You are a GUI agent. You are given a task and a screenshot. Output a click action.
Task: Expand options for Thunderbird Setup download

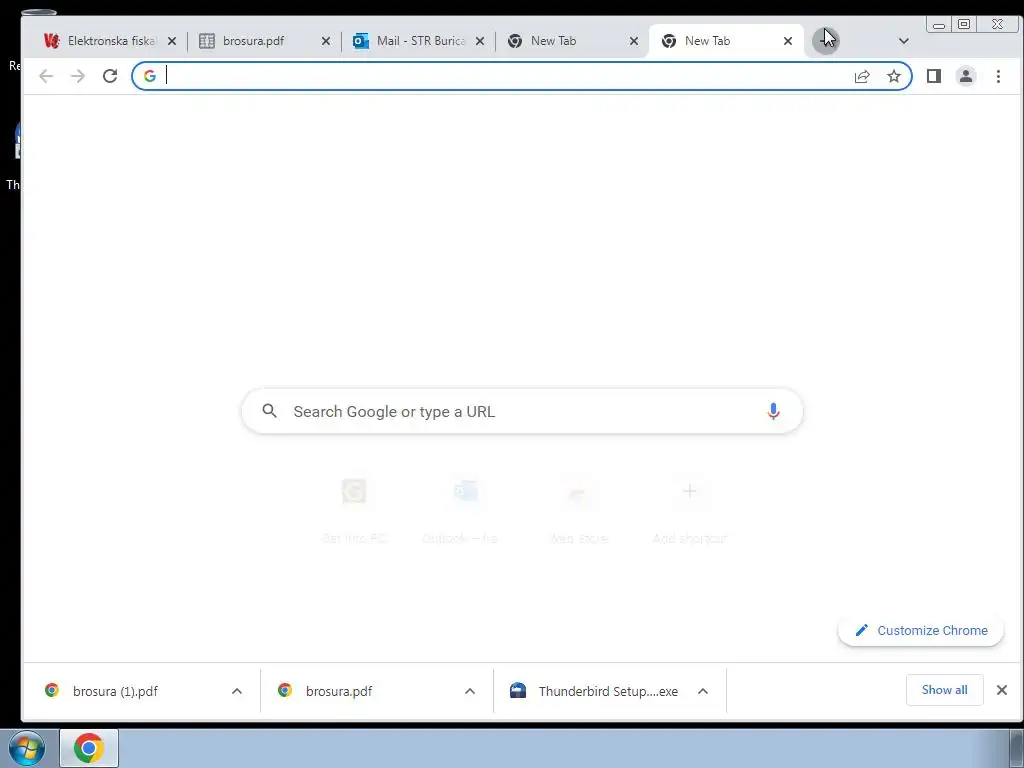click(x=703, y=691)
